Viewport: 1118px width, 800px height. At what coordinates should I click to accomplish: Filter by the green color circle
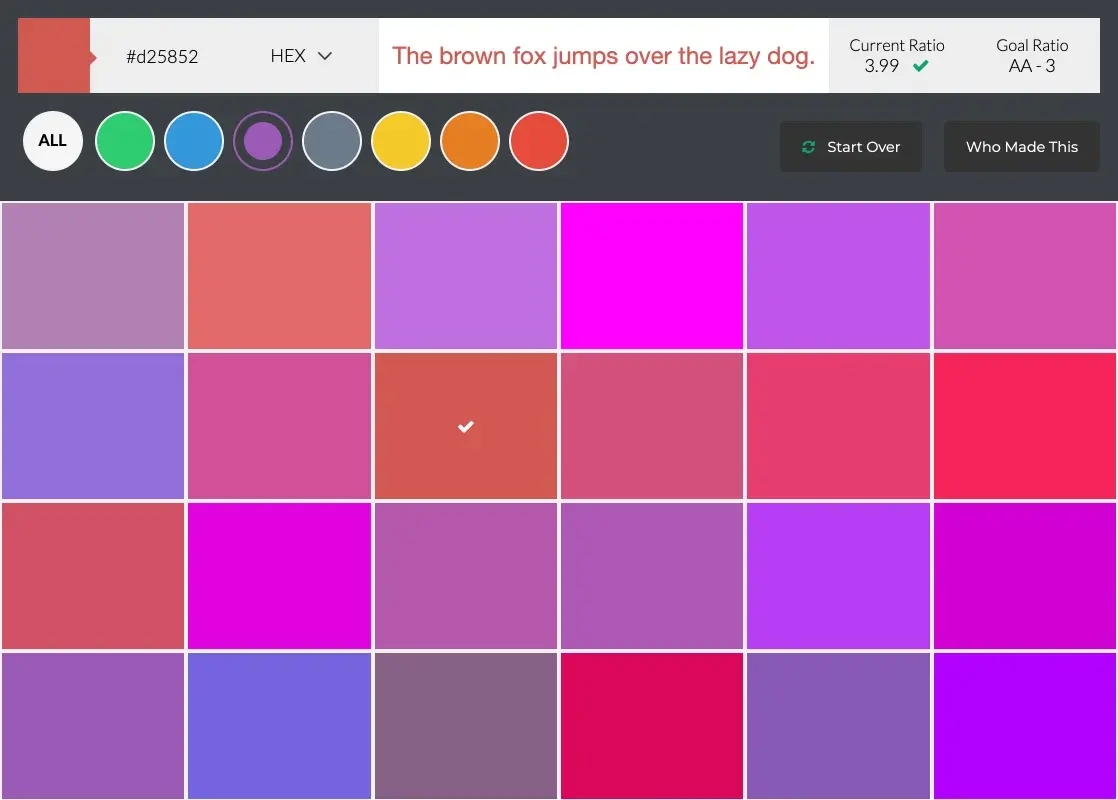coord(125,140)
